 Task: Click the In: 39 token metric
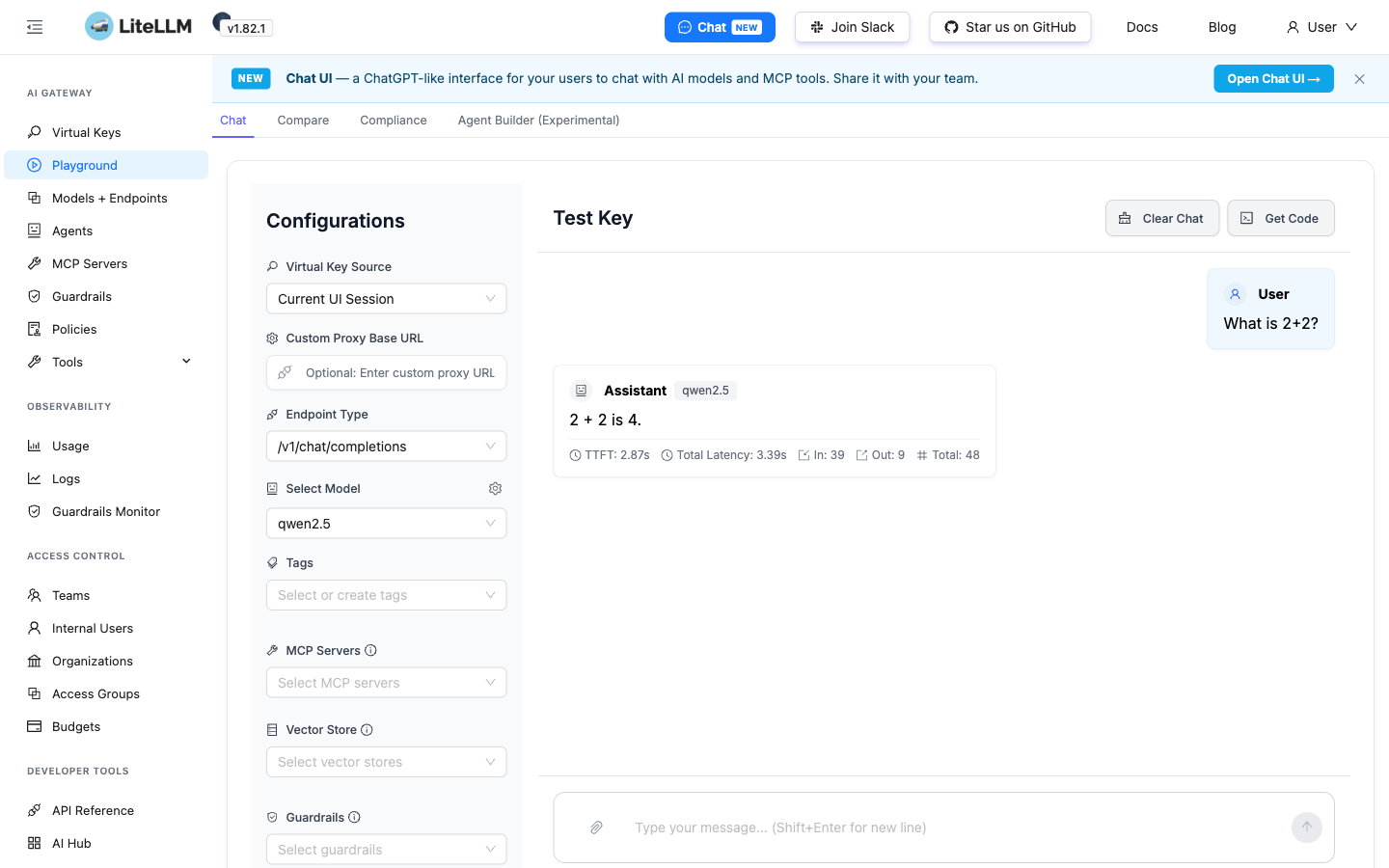pos(821,455)
